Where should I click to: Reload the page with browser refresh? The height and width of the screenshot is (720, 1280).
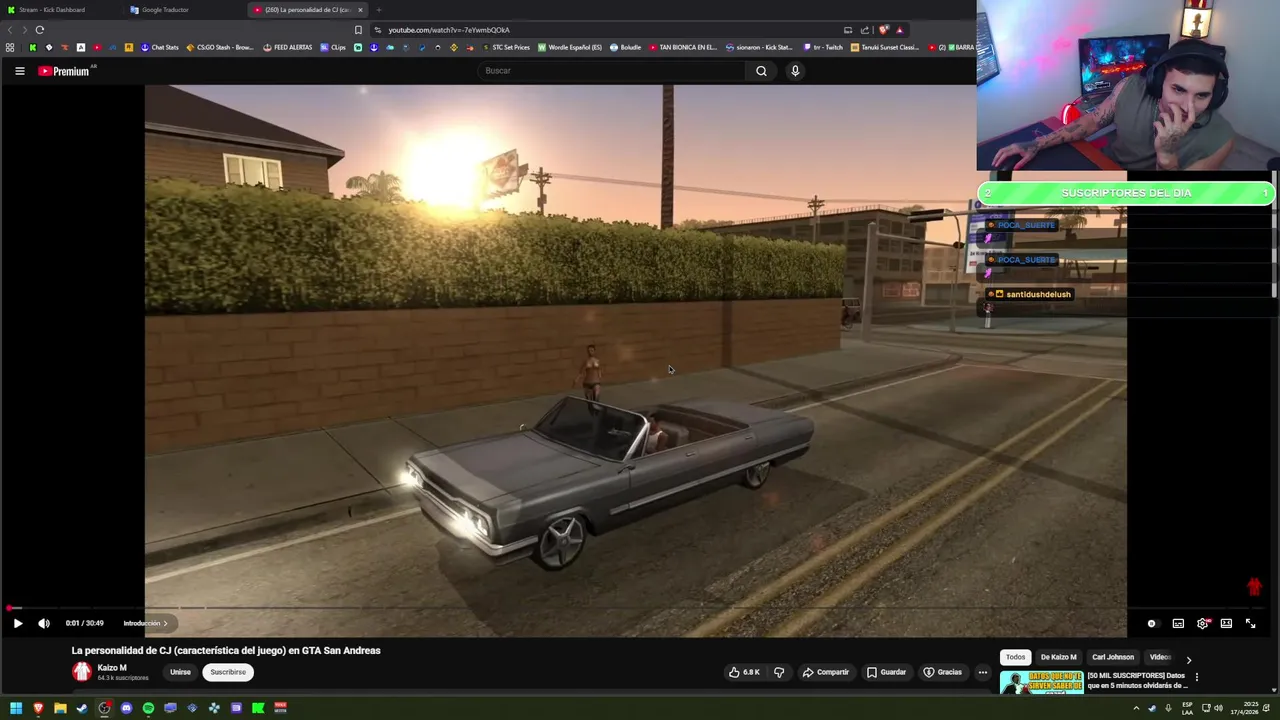(40, 30)
